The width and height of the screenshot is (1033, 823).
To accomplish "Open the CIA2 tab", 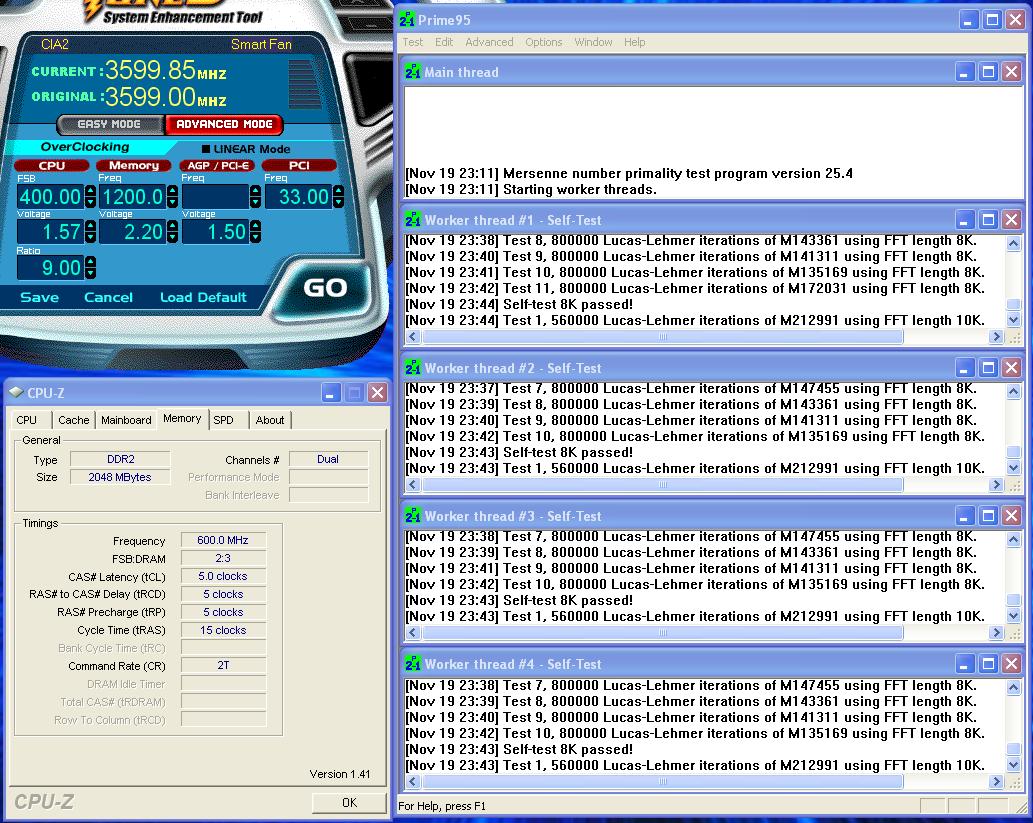I will (x=55, y=44).
